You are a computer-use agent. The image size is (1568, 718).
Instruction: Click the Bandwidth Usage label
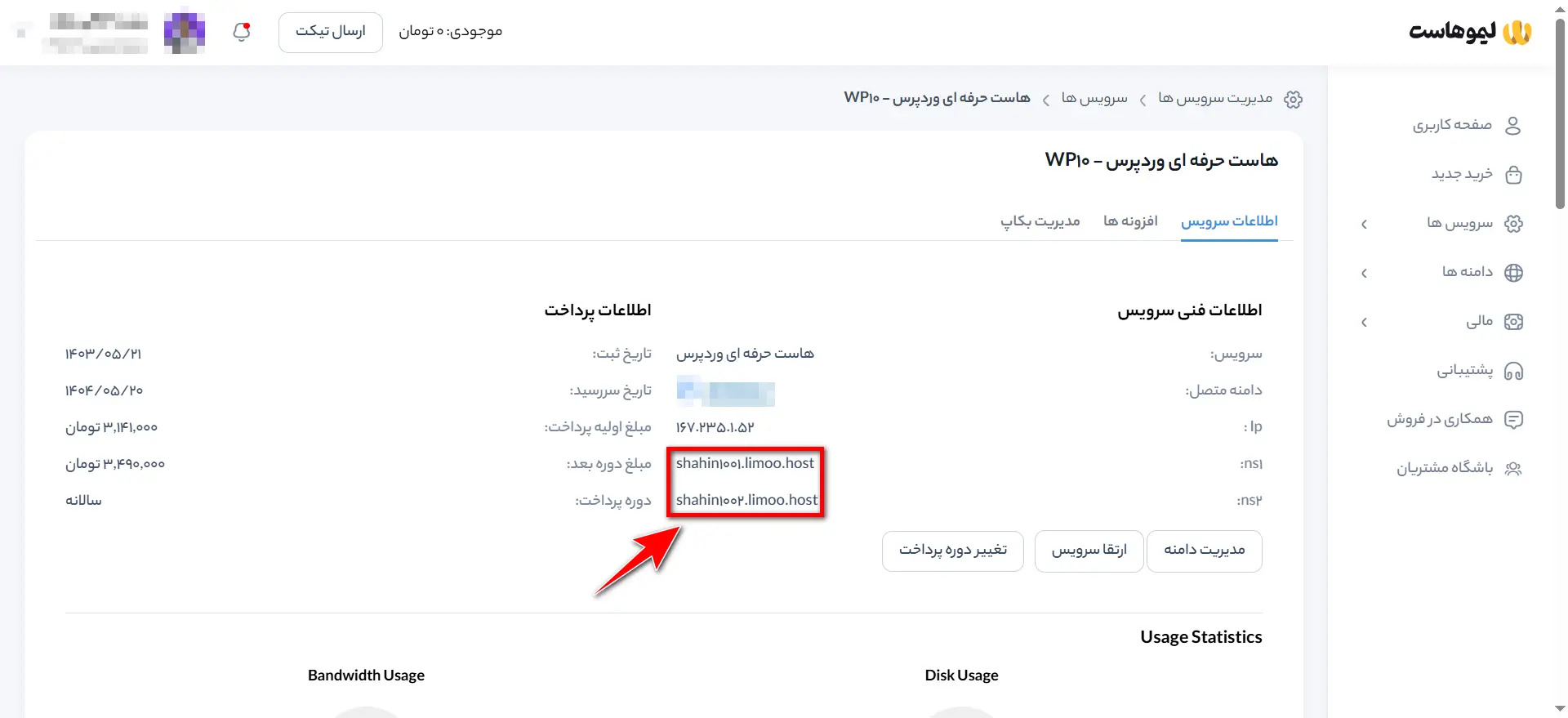pyautogui.click(x=366, y=676)
